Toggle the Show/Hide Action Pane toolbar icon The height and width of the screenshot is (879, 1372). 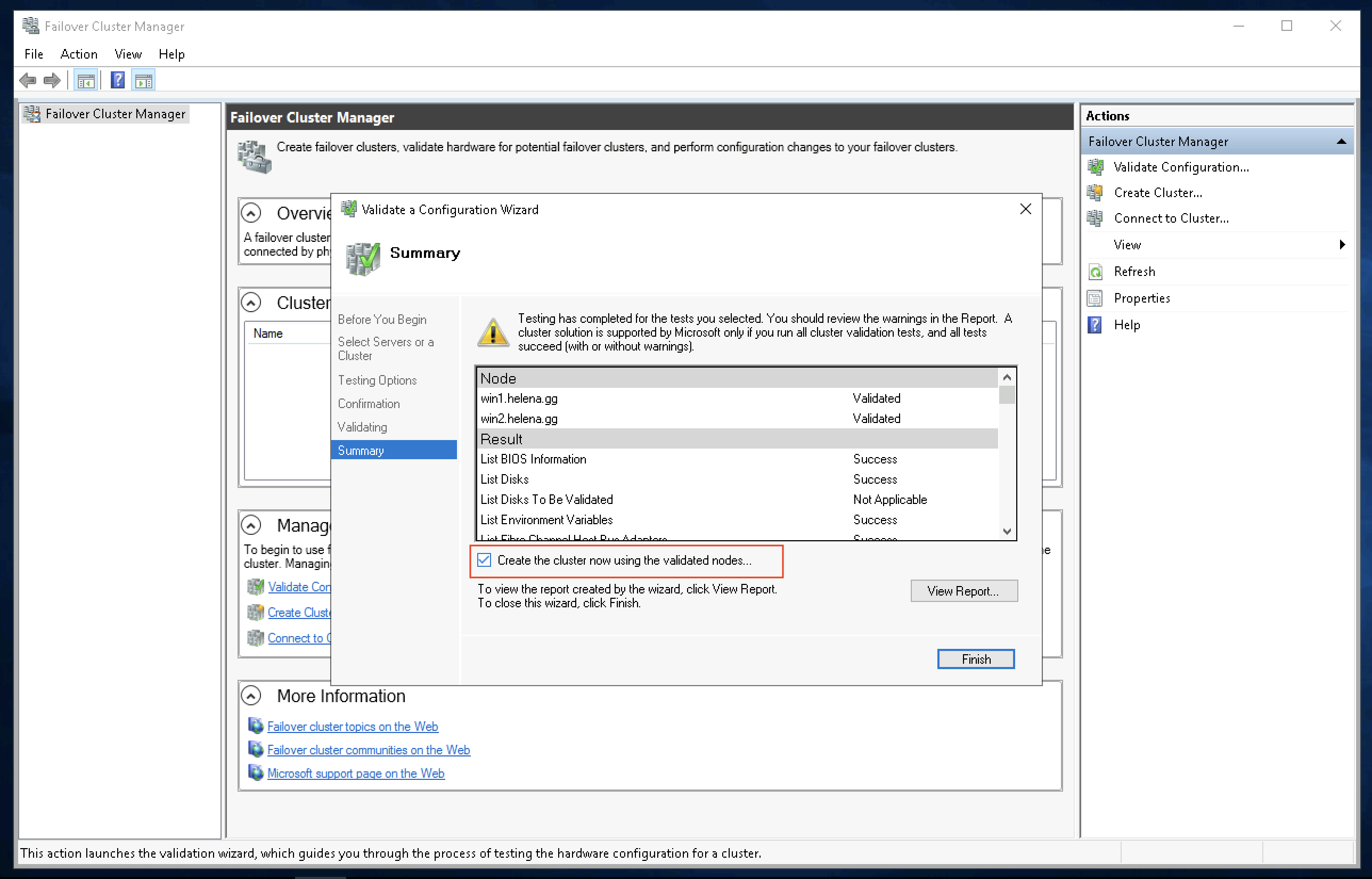pyautogui.click(x=144, y=80)
